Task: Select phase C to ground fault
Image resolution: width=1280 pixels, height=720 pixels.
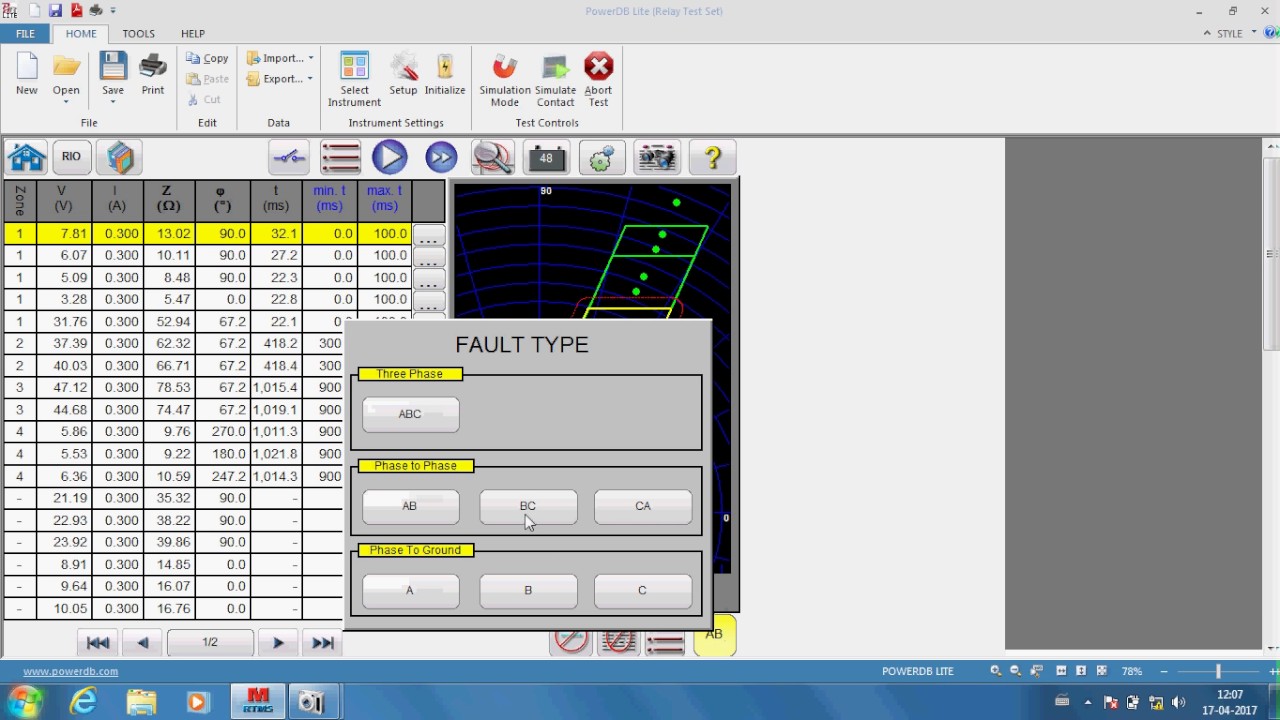Action: (x=642, y=590)
